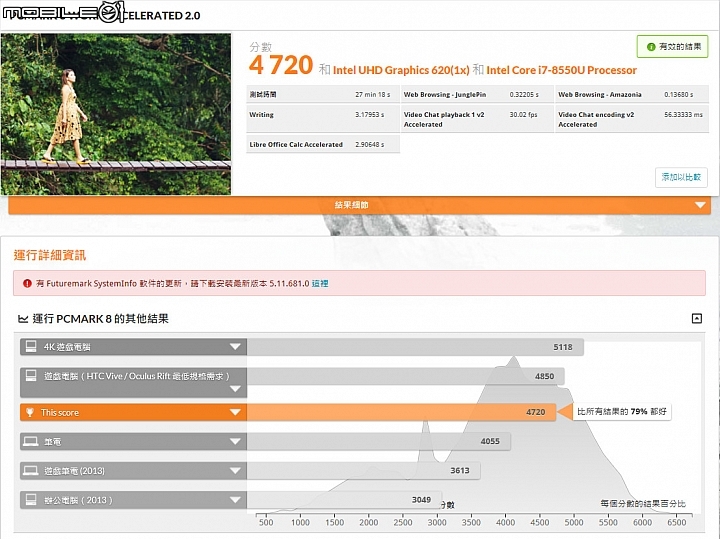Click the 2.90648 s Calc value
720x539 pixels.
click(370, 145)
